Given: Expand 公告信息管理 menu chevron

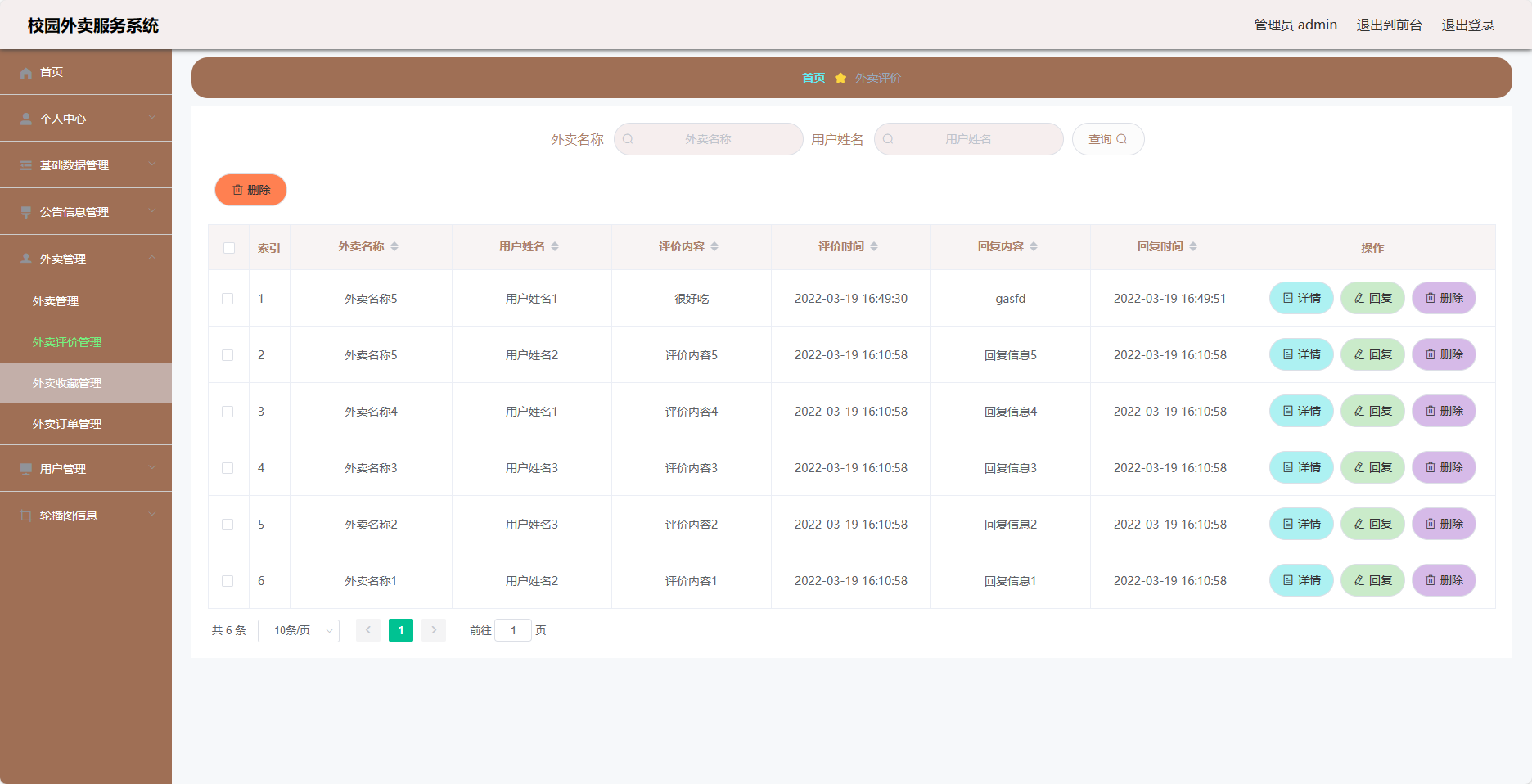Looking at the screenshot, I should [x=152, y=211].
